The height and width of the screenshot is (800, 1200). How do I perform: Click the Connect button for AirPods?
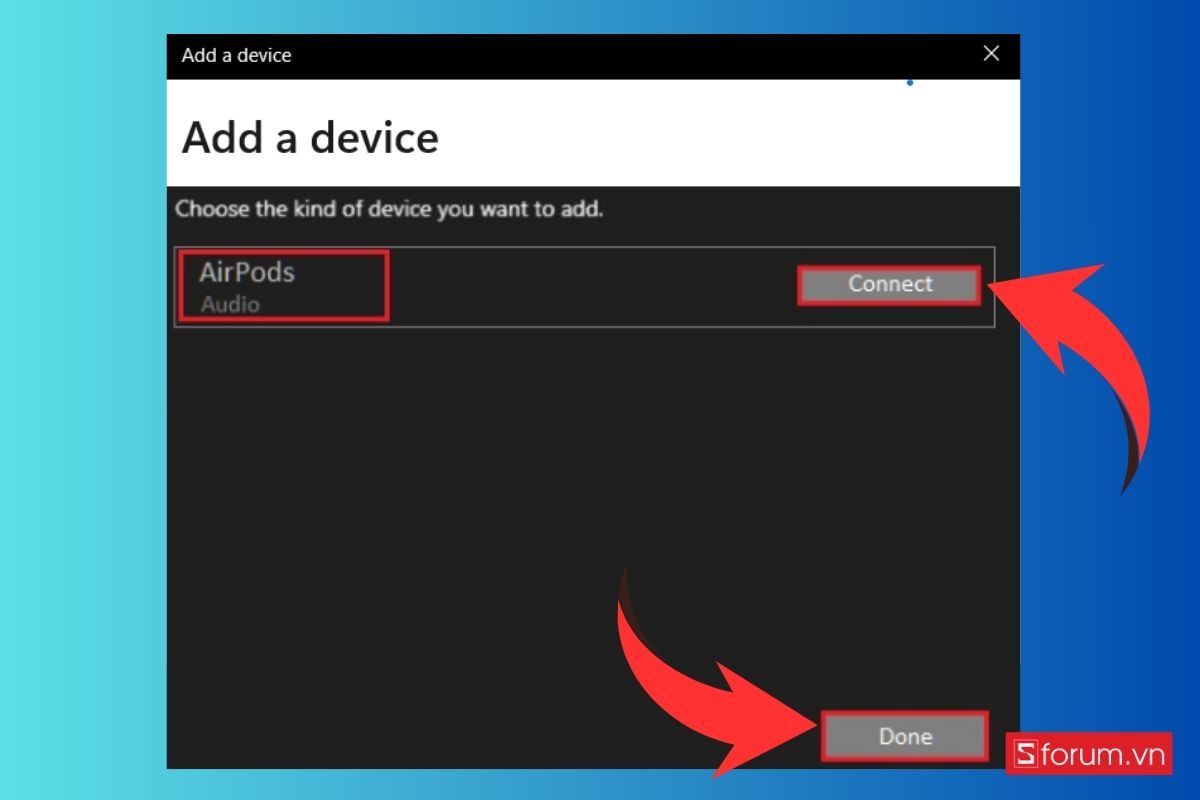[x=889, y=285]
